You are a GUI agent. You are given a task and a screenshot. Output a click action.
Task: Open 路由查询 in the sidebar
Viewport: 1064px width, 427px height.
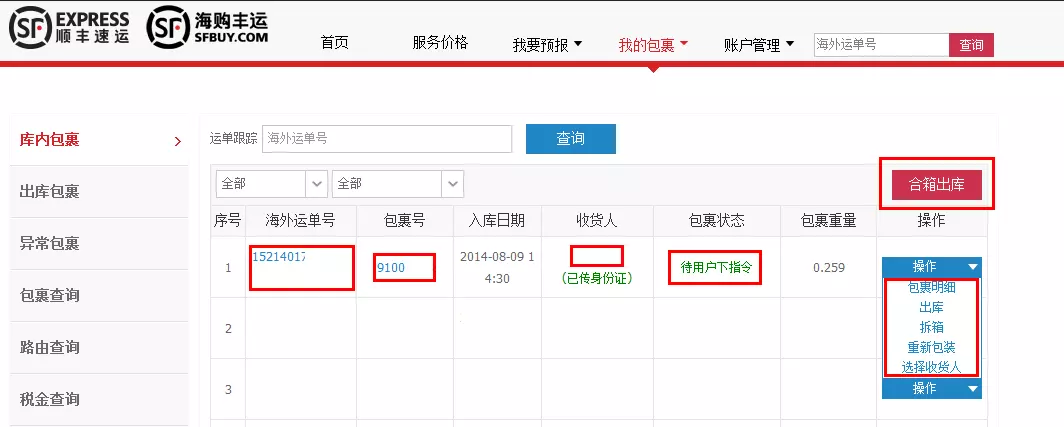(98, 347)
